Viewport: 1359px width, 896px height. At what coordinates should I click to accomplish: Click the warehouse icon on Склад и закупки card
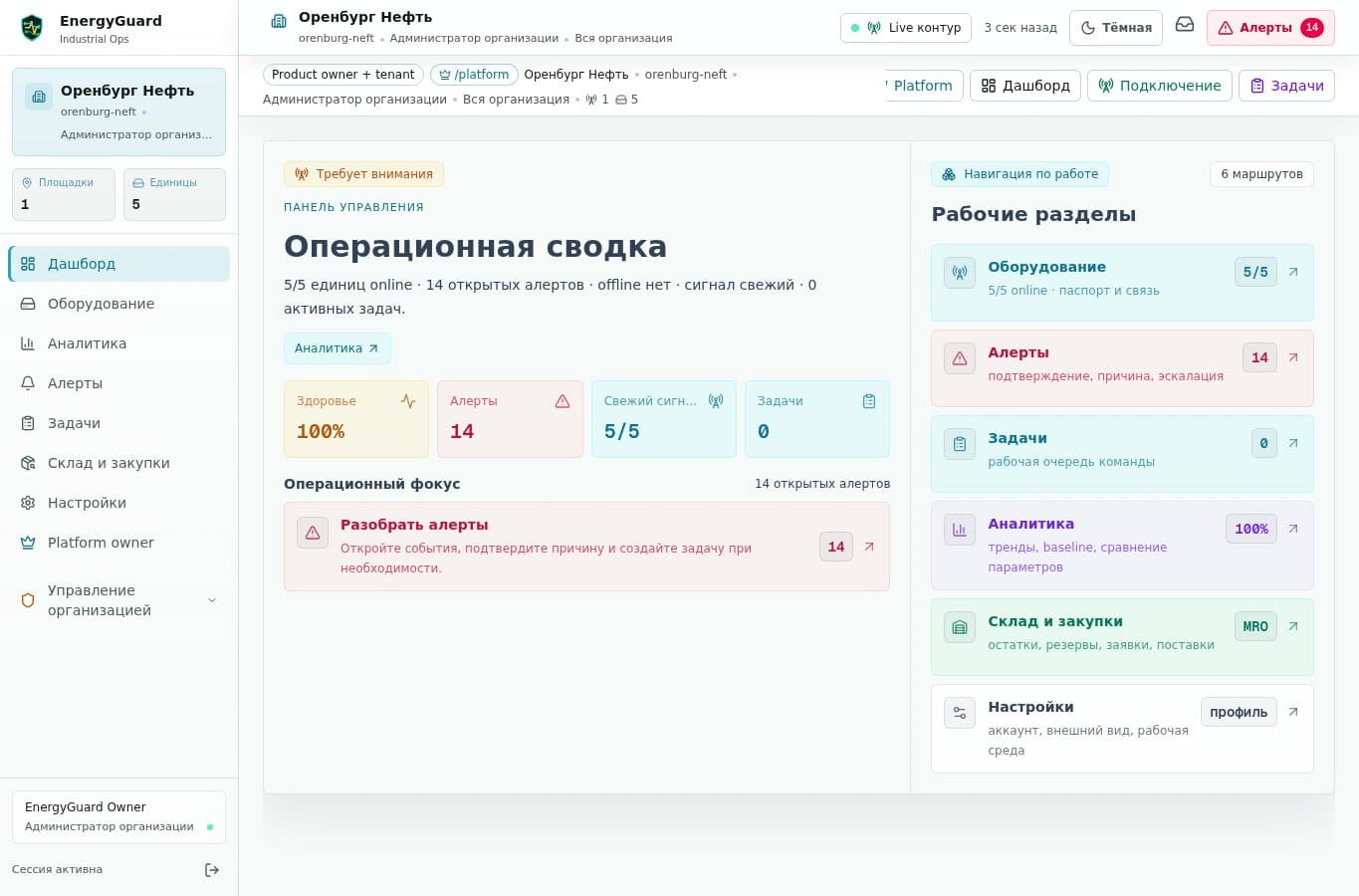coord(960,627)
